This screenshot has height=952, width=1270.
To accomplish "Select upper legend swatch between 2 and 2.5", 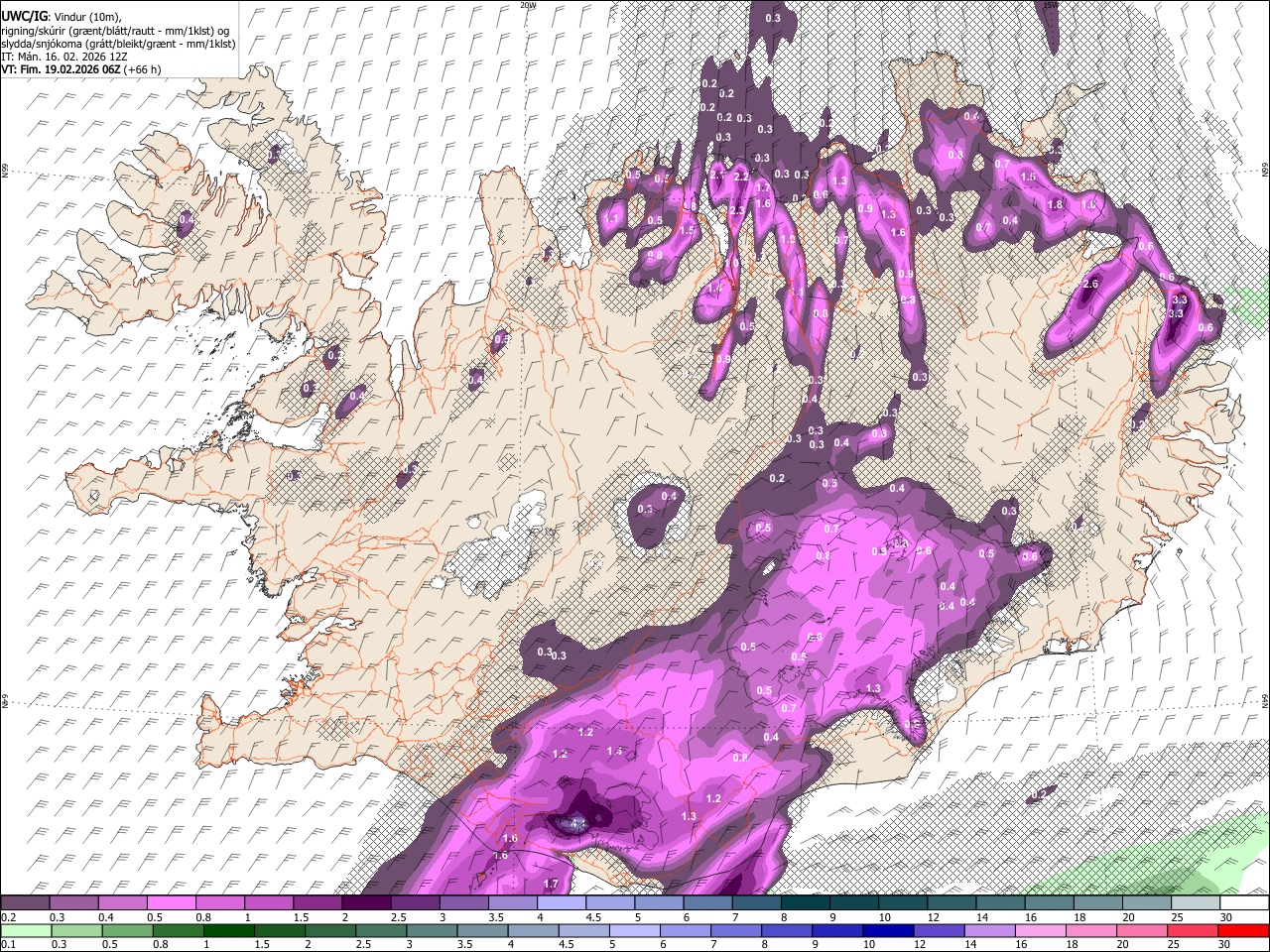I will 365,903.
